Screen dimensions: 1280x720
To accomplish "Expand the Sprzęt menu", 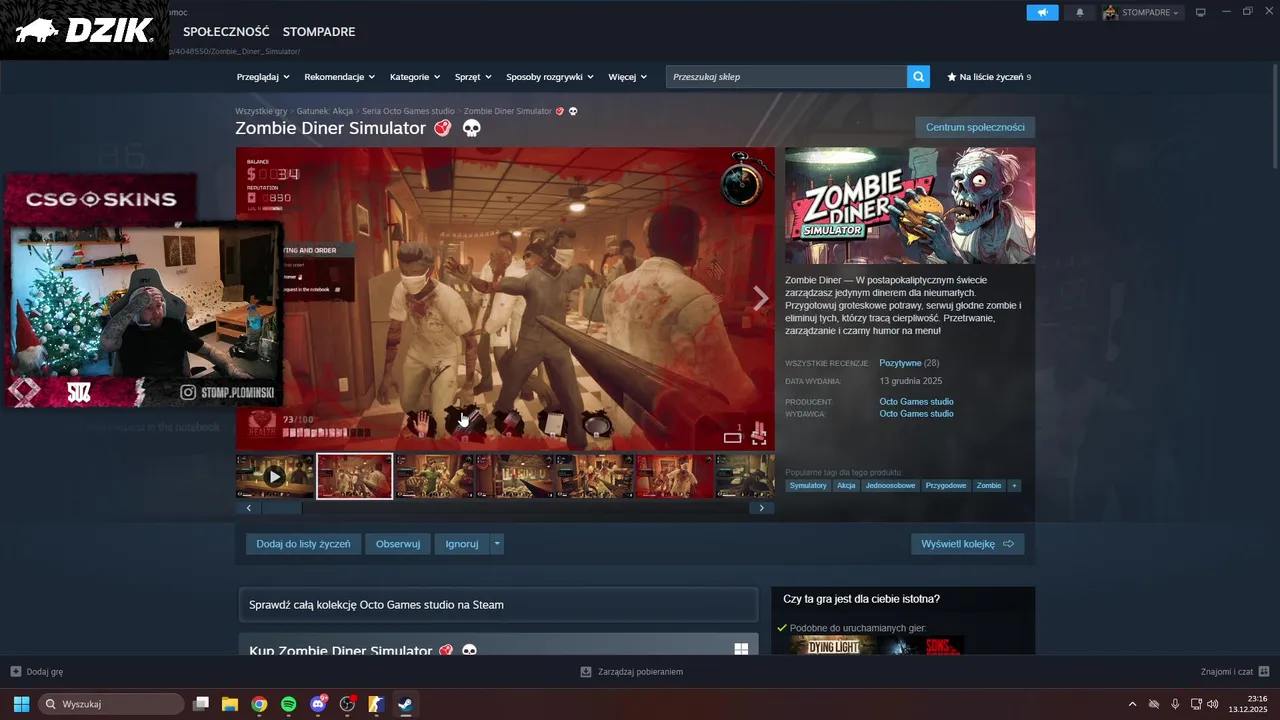I will click(473, 77).
